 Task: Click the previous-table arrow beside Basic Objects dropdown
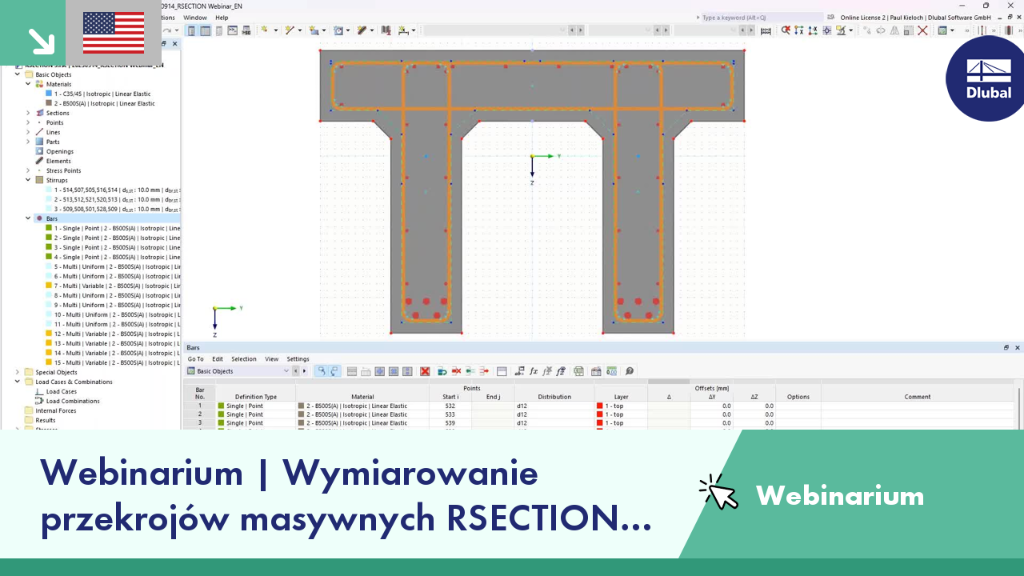[296, 371]
